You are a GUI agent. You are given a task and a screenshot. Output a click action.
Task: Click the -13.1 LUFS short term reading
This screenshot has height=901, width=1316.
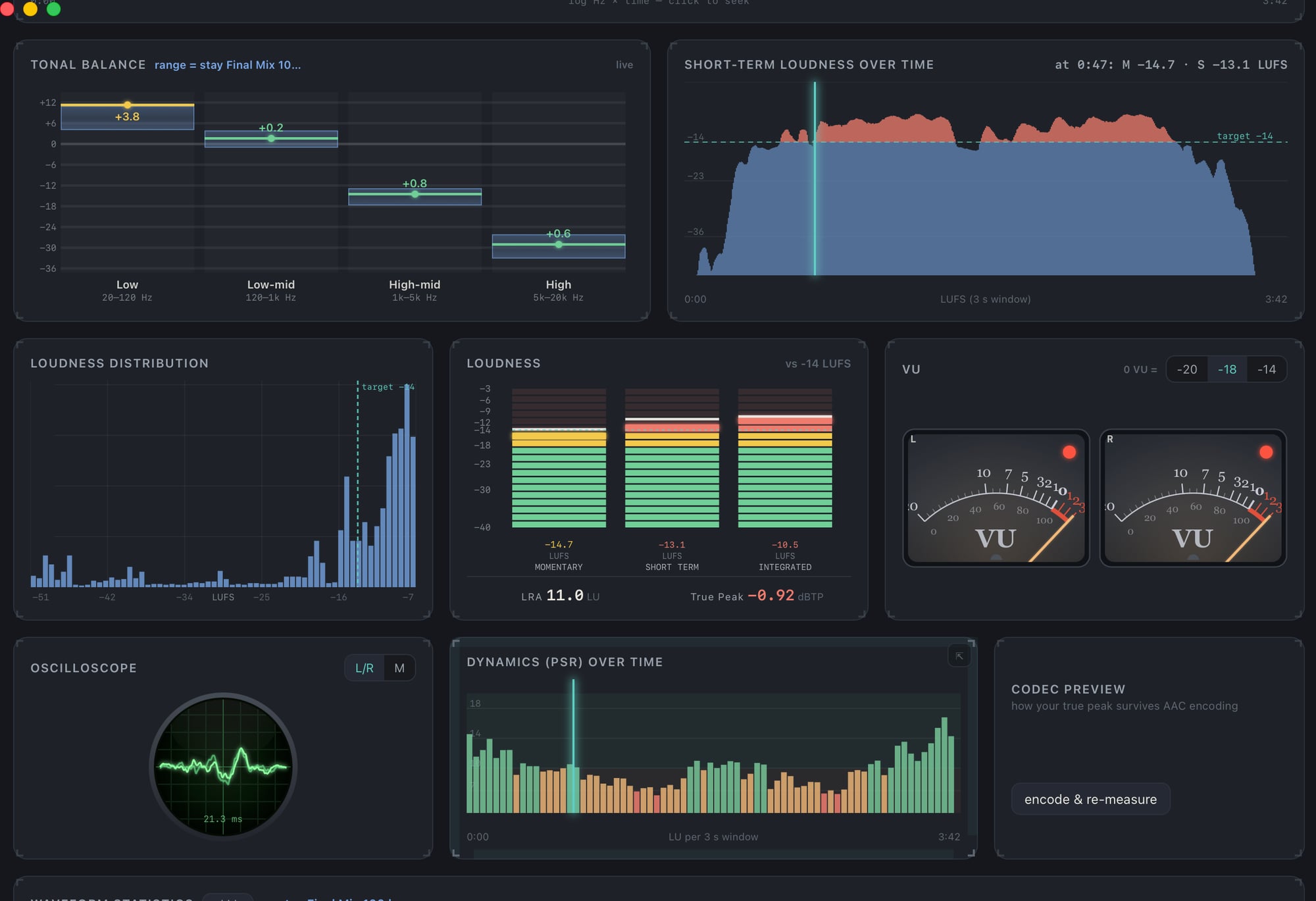click(672, 545)
